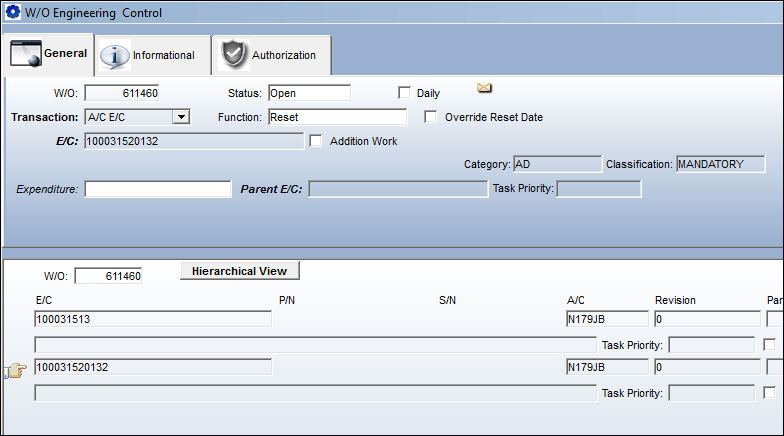Click the Revision column header
This screenshot has height=436, width=784.
(x=675, y=300)
